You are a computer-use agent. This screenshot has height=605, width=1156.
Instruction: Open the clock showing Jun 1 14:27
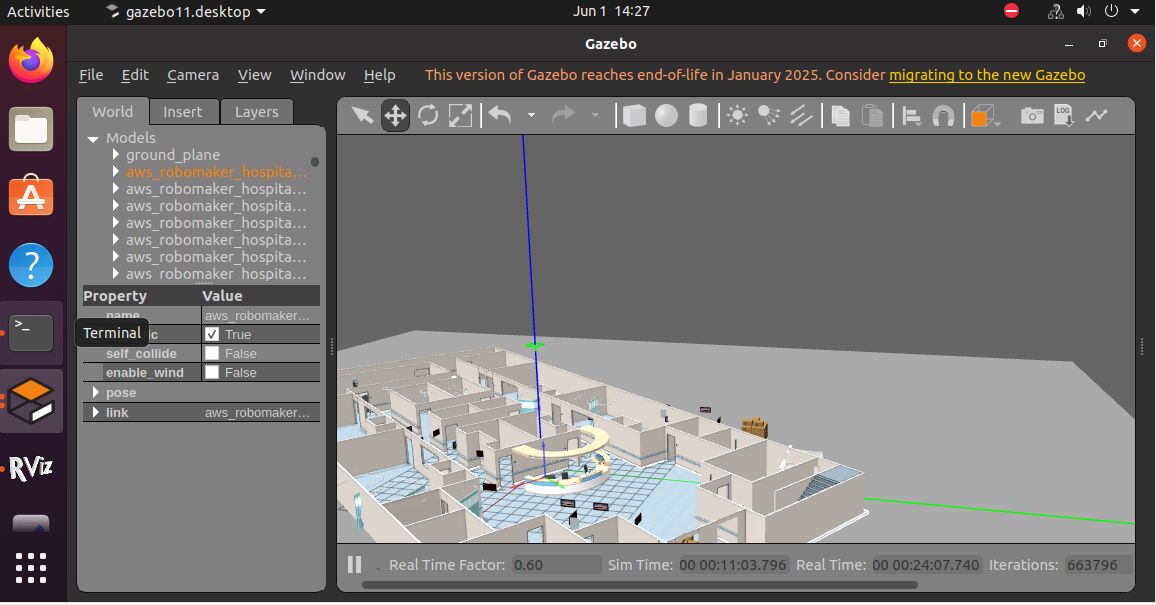(x=611, y=11)
